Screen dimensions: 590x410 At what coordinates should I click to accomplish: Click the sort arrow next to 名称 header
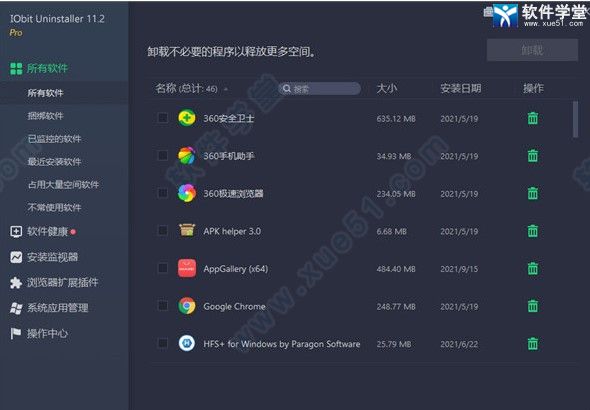pyautogui.click(x=226, y=89)
